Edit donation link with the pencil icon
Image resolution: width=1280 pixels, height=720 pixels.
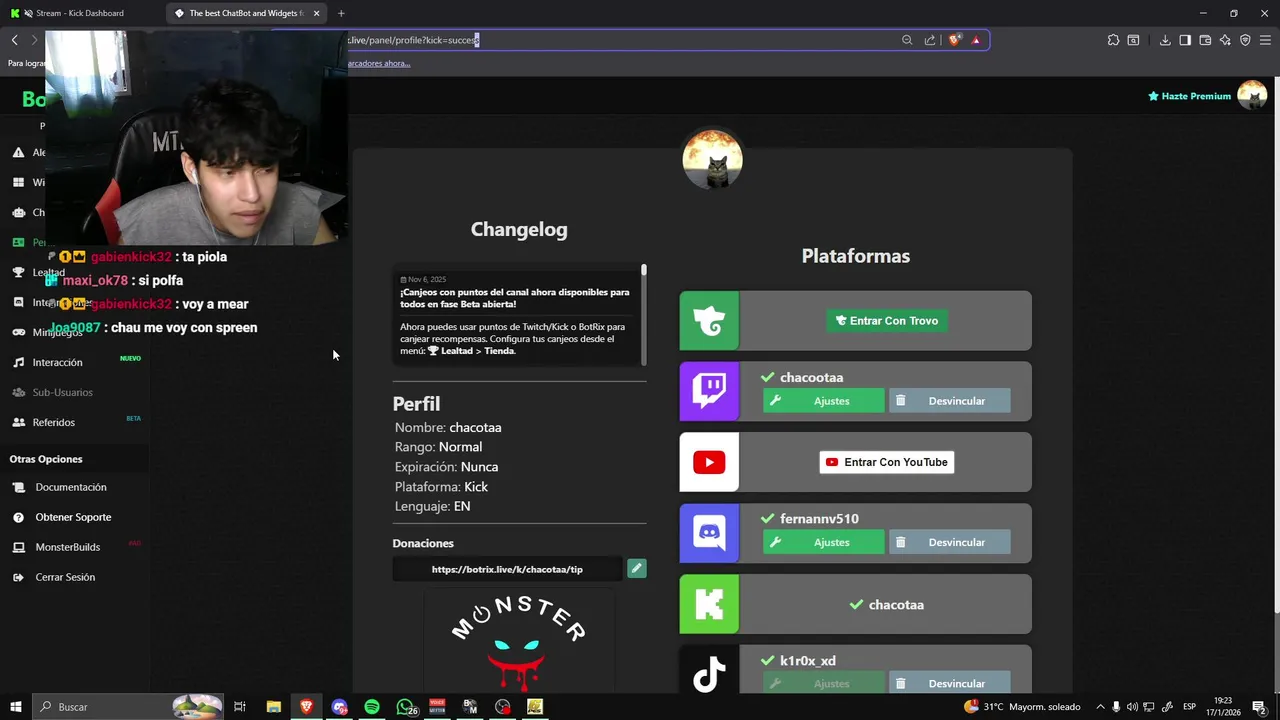636,569
